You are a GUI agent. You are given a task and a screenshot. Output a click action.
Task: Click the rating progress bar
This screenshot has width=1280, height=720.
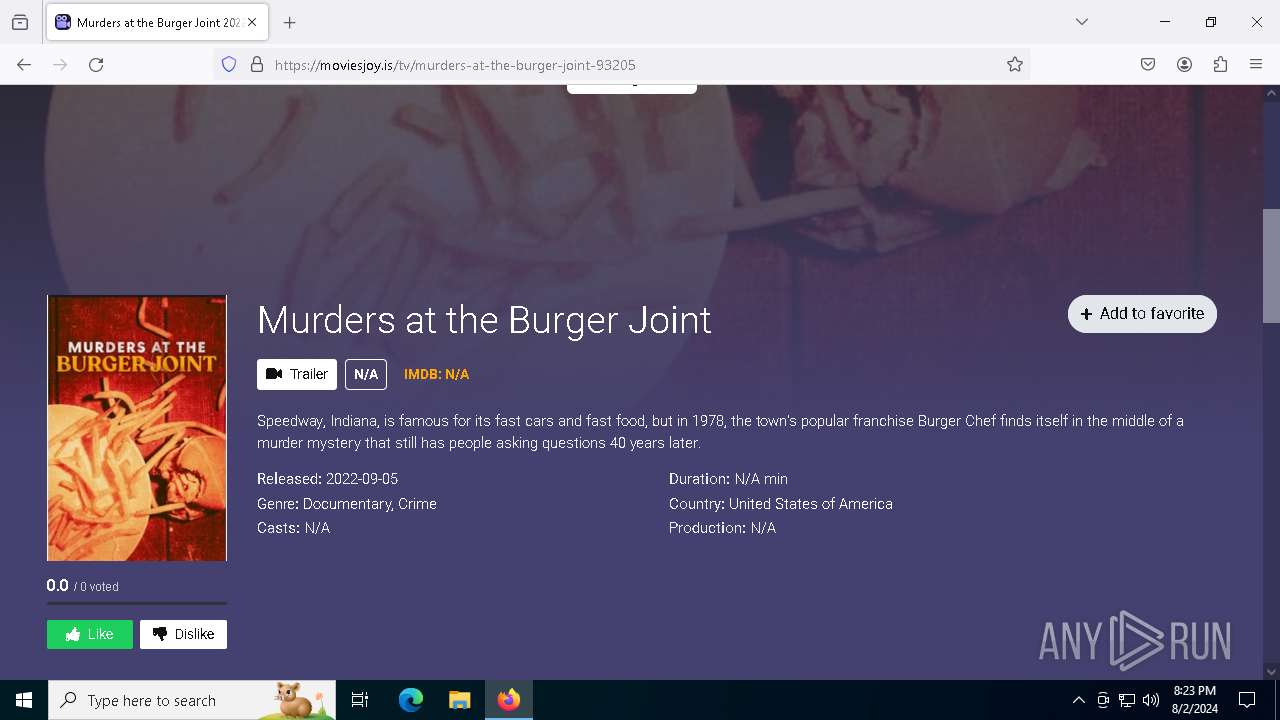point(137,603)
